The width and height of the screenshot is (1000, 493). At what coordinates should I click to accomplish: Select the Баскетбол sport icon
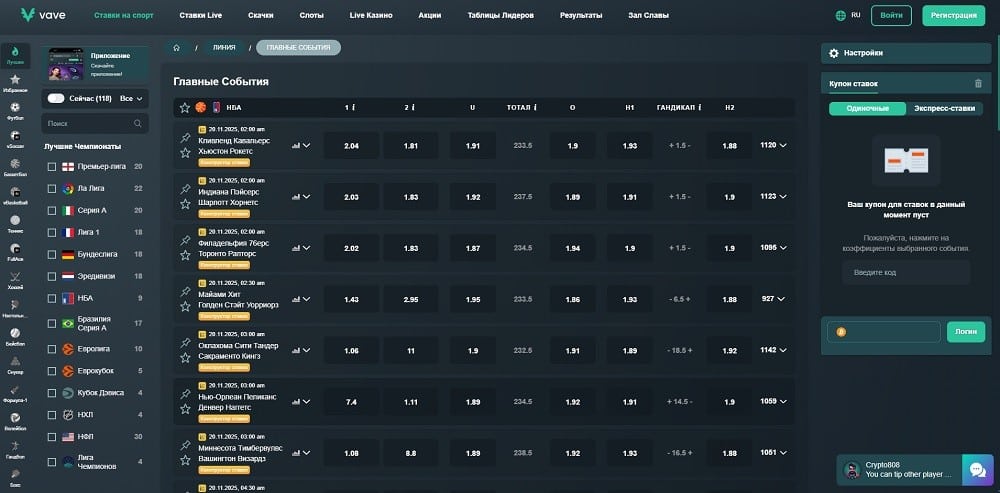(15, 168)
